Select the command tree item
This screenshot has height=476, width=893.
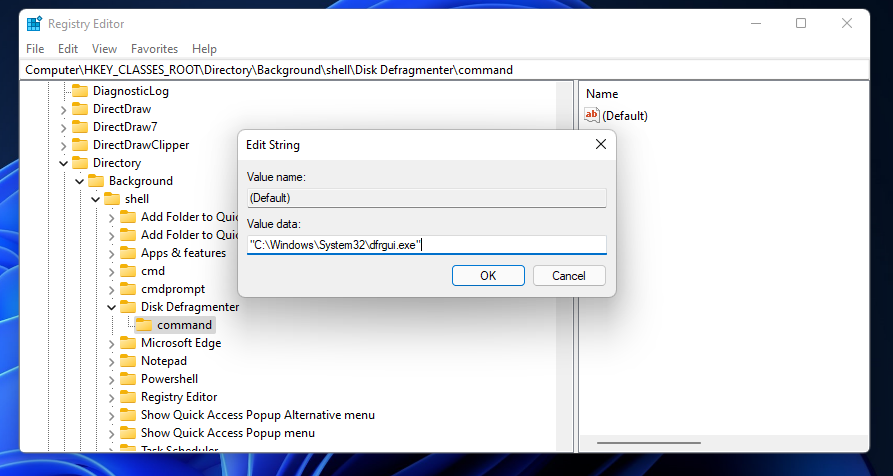[184, 325]
